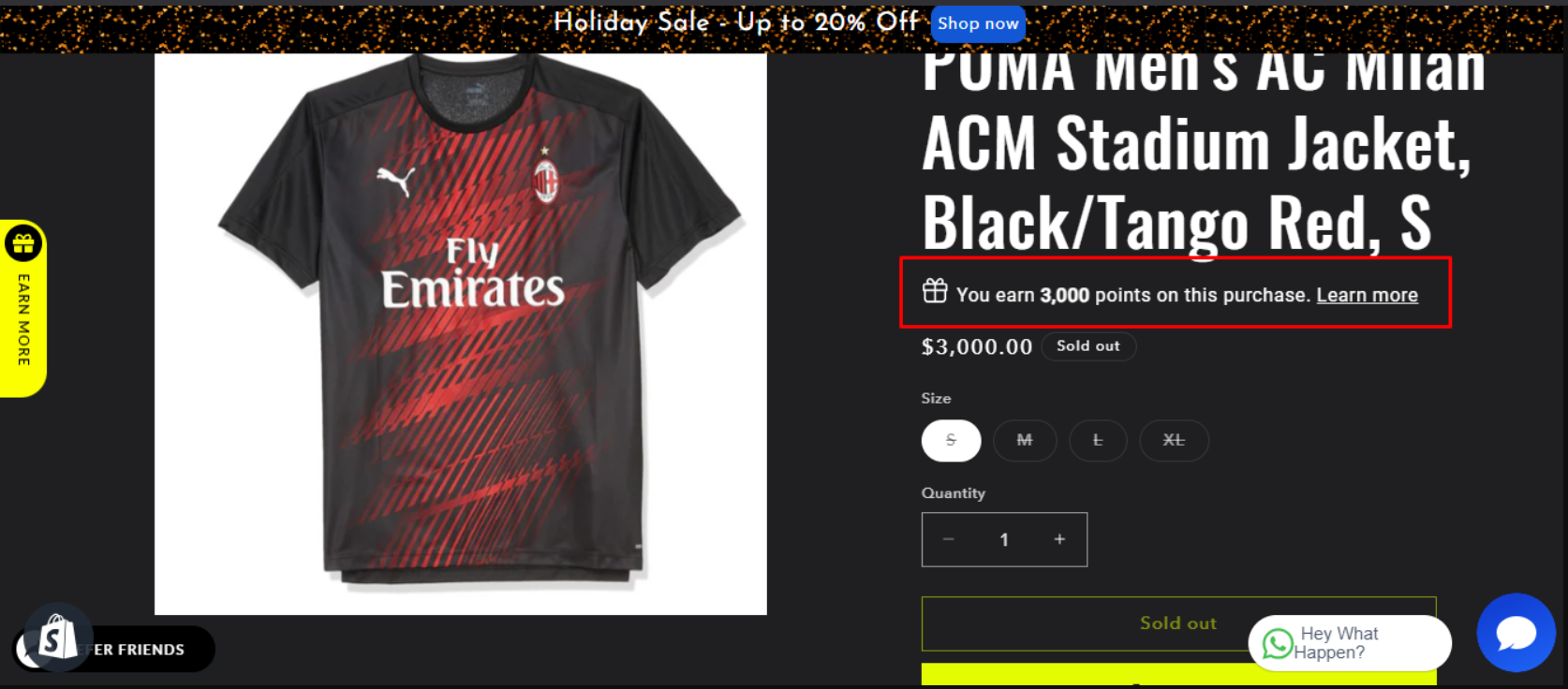The height and width of the screenshot is (689, 1568).
Task: Open the WhatsApp icon chat widget
Action: 1277,643
